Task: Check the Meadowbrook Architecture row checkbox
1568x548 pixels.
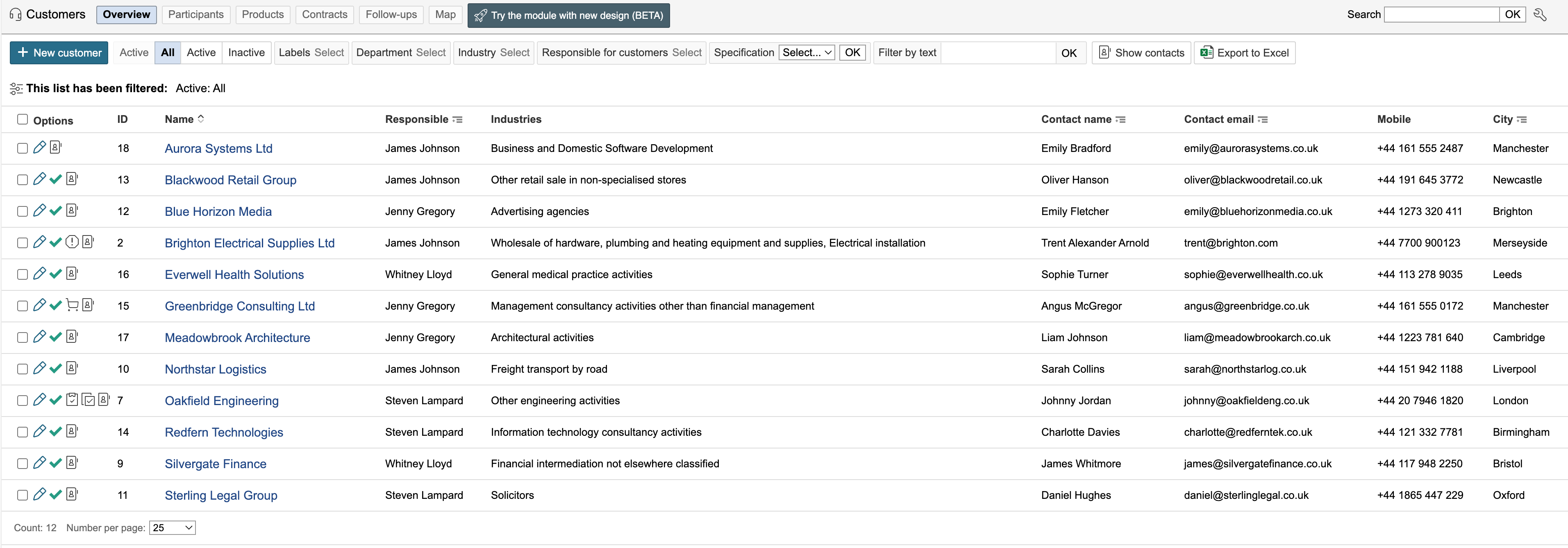Action: point(23,337)
